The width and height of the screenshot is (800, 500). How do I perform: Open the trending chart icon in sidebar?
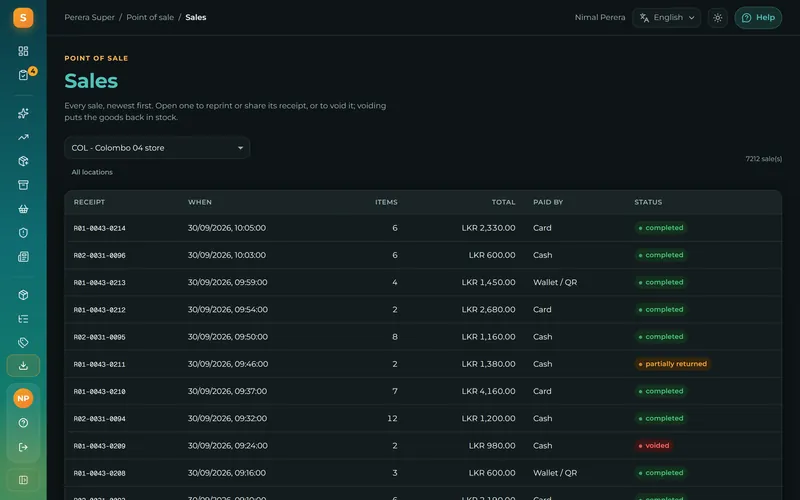[23, 137]
